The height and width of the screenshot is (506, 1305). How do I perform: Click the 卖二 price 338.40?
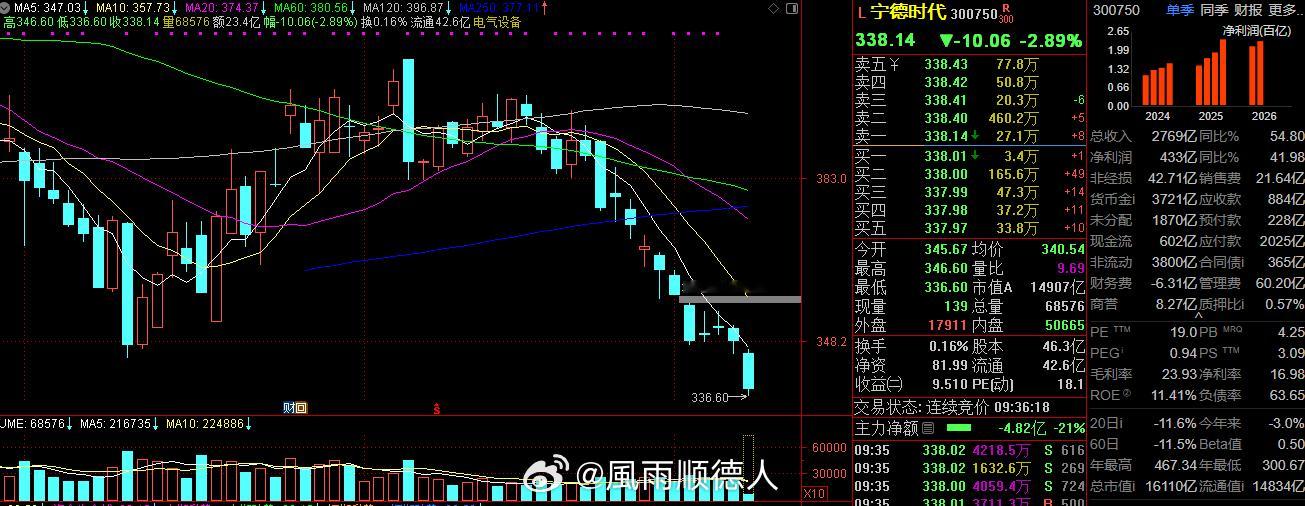pyautogui.click(x=945, y=118)
